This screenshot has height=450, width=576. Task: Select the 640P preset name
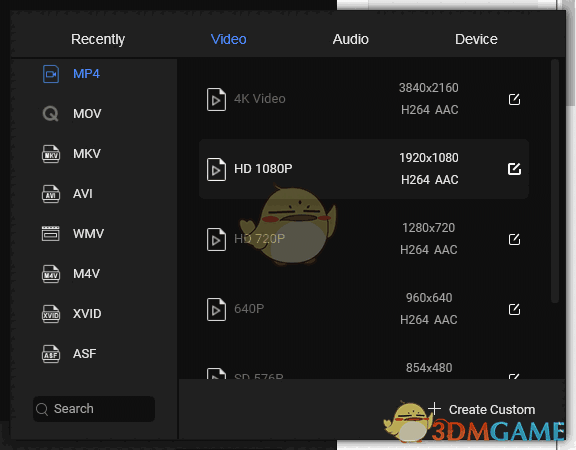pyautogui.click(x=249, y=309)
